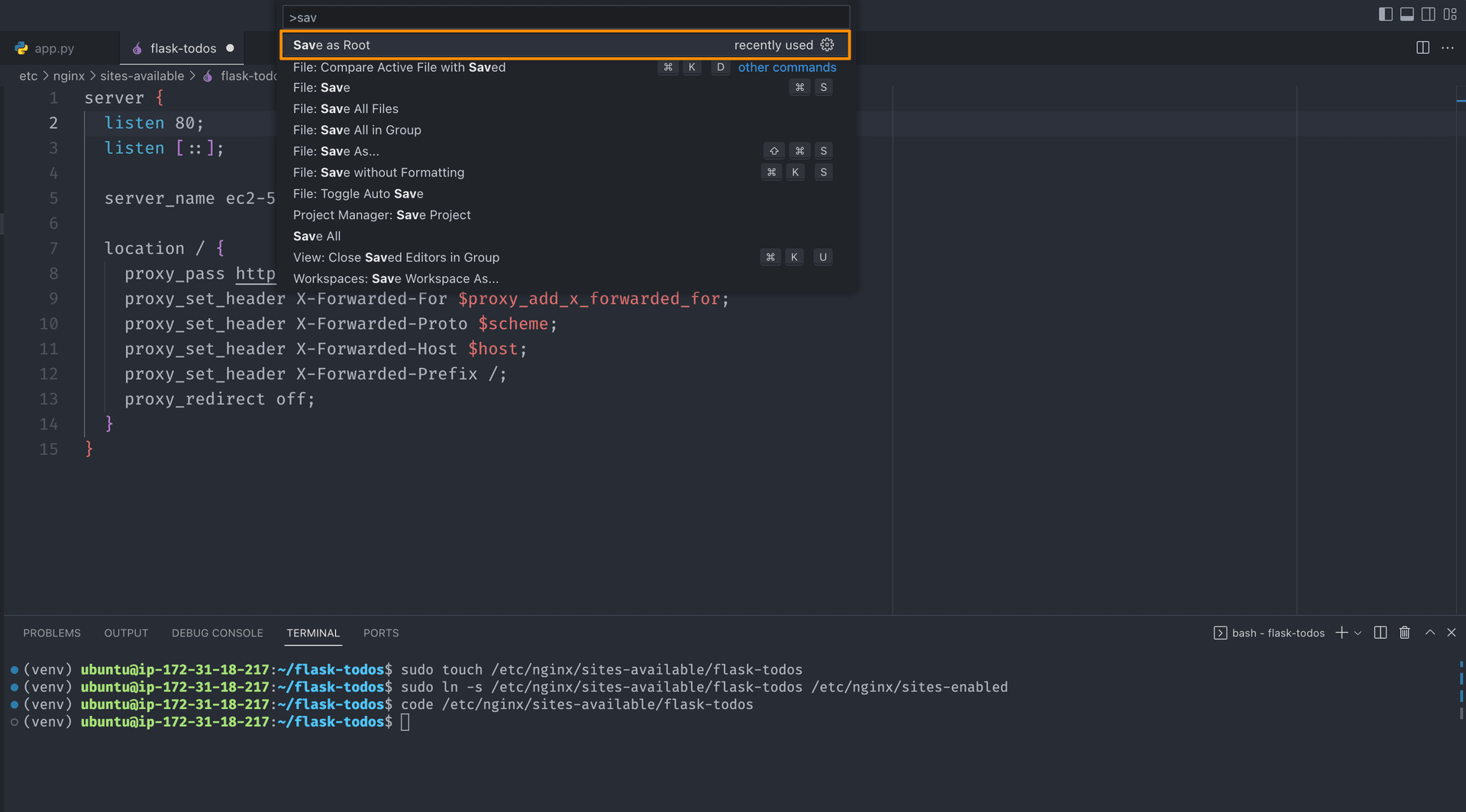Click 'server {' on line 1
The width and height of the screenshot is (1466, 812).
pos(124,98)
